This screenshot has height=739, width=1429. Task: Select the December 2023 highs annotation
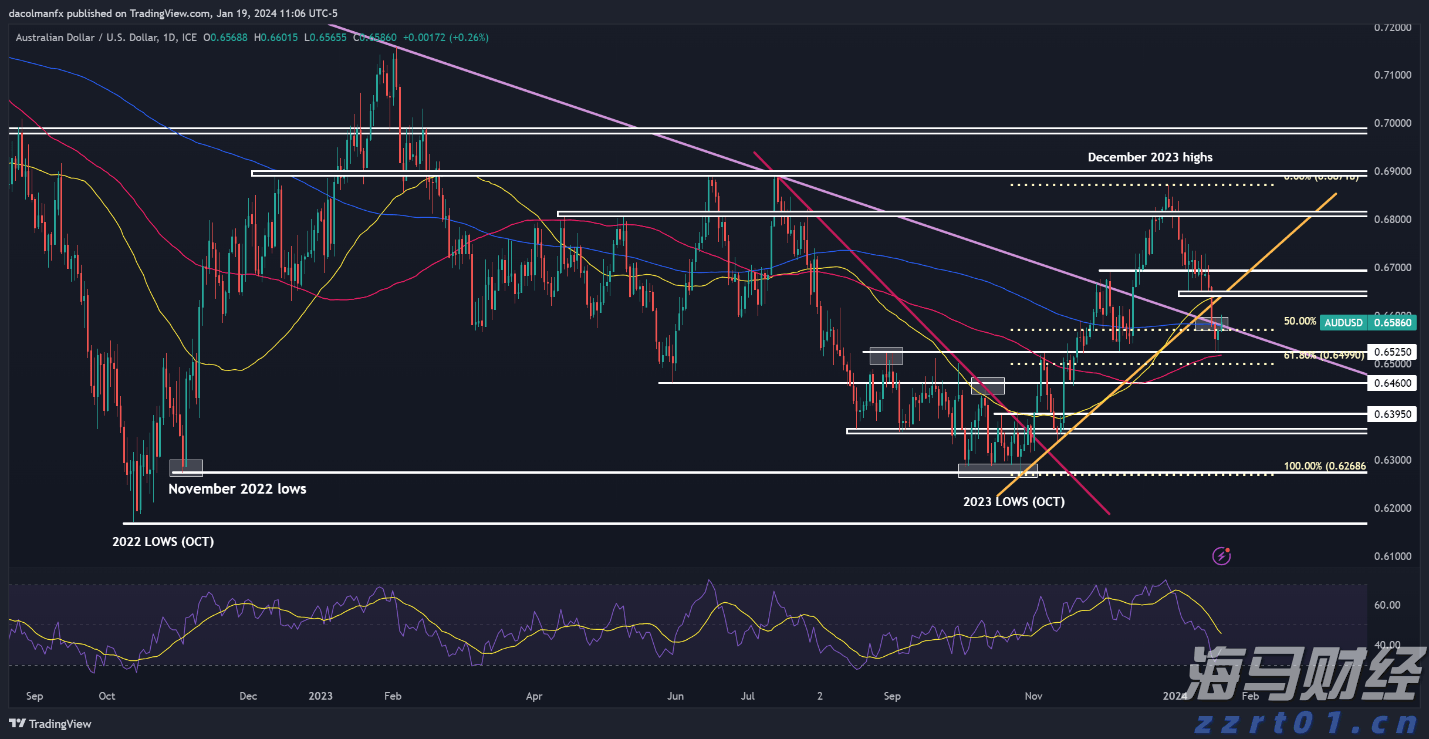click(1150, 157)
